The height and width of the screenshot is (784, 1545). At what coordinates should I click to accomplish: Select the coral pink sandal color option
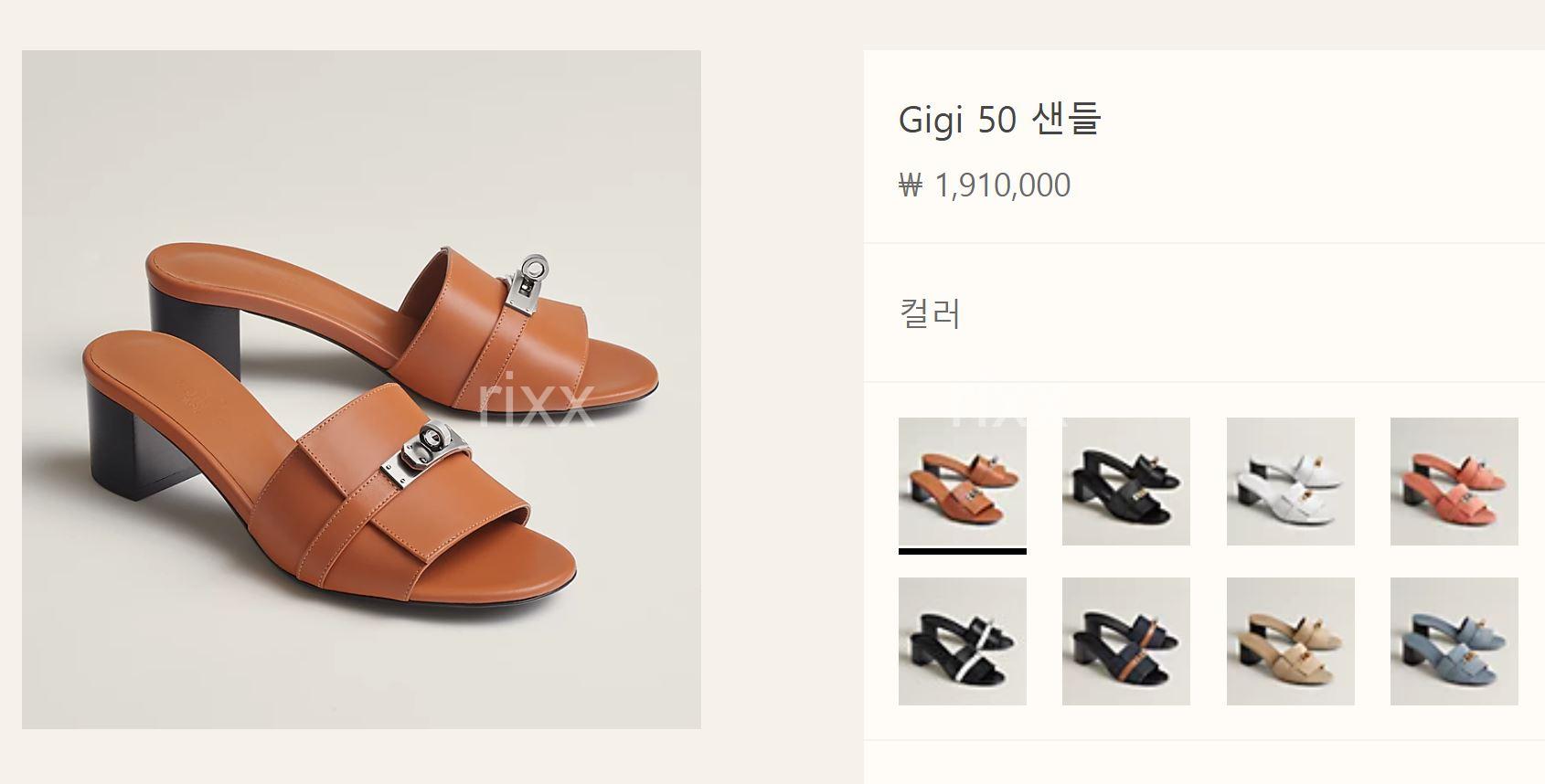pyautogui.click(x=1454, y=482)
